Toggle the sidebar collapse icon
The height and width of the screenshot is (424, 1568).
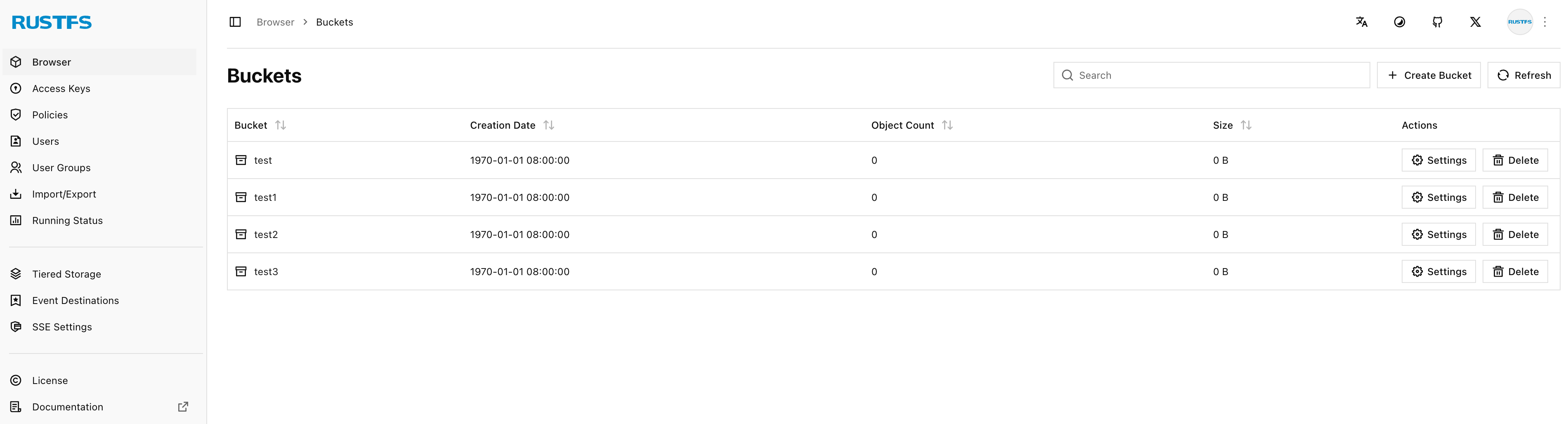tap(235, 22)
